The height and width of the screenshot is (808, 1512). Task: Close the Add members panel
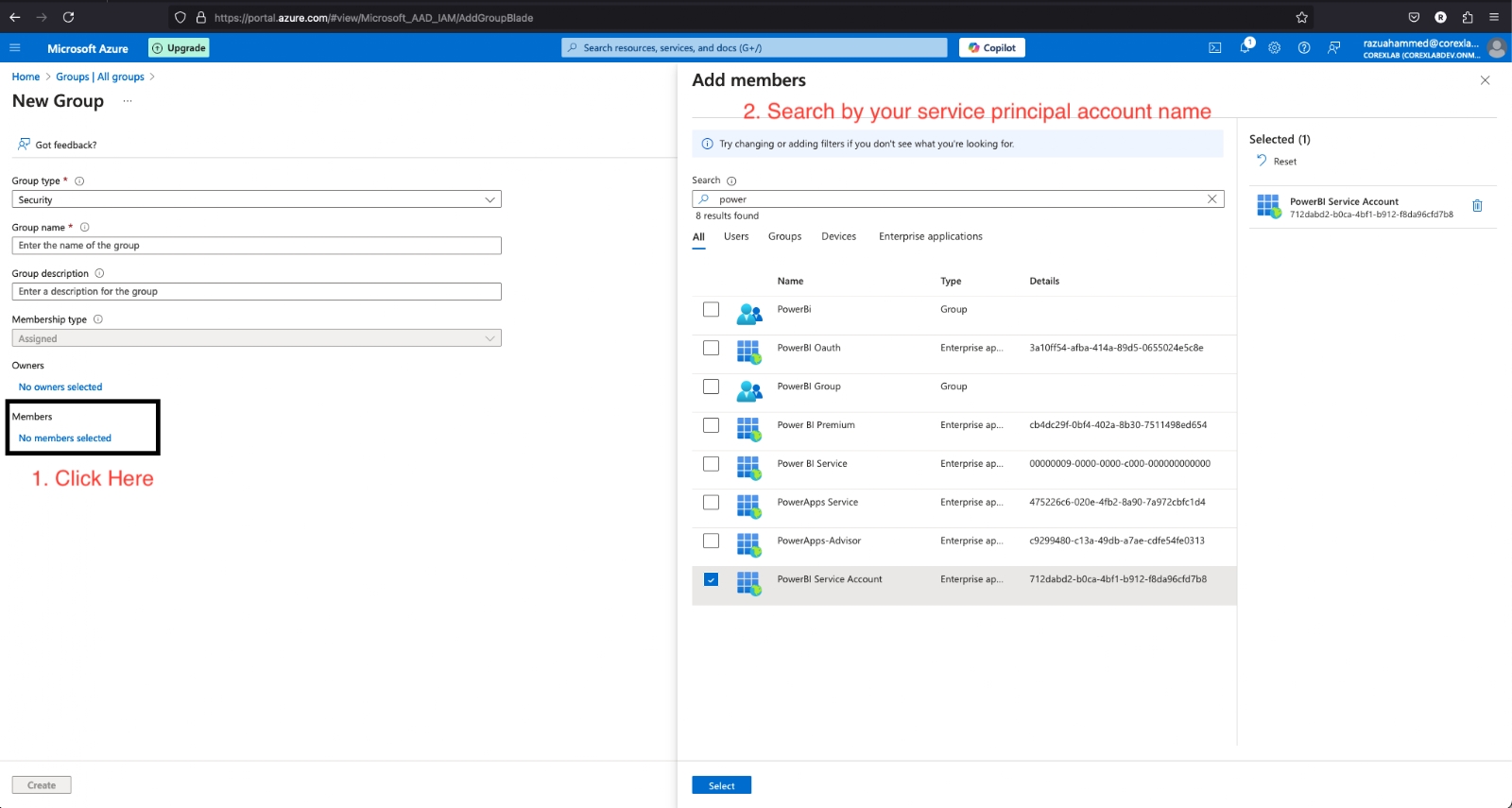pos(1485,80)
